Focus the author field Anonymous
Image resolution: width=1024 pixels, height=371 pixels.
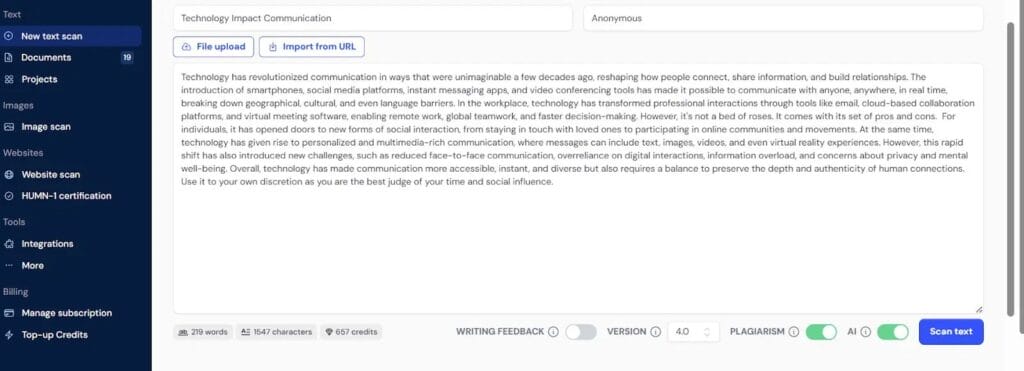coord(783,18)
